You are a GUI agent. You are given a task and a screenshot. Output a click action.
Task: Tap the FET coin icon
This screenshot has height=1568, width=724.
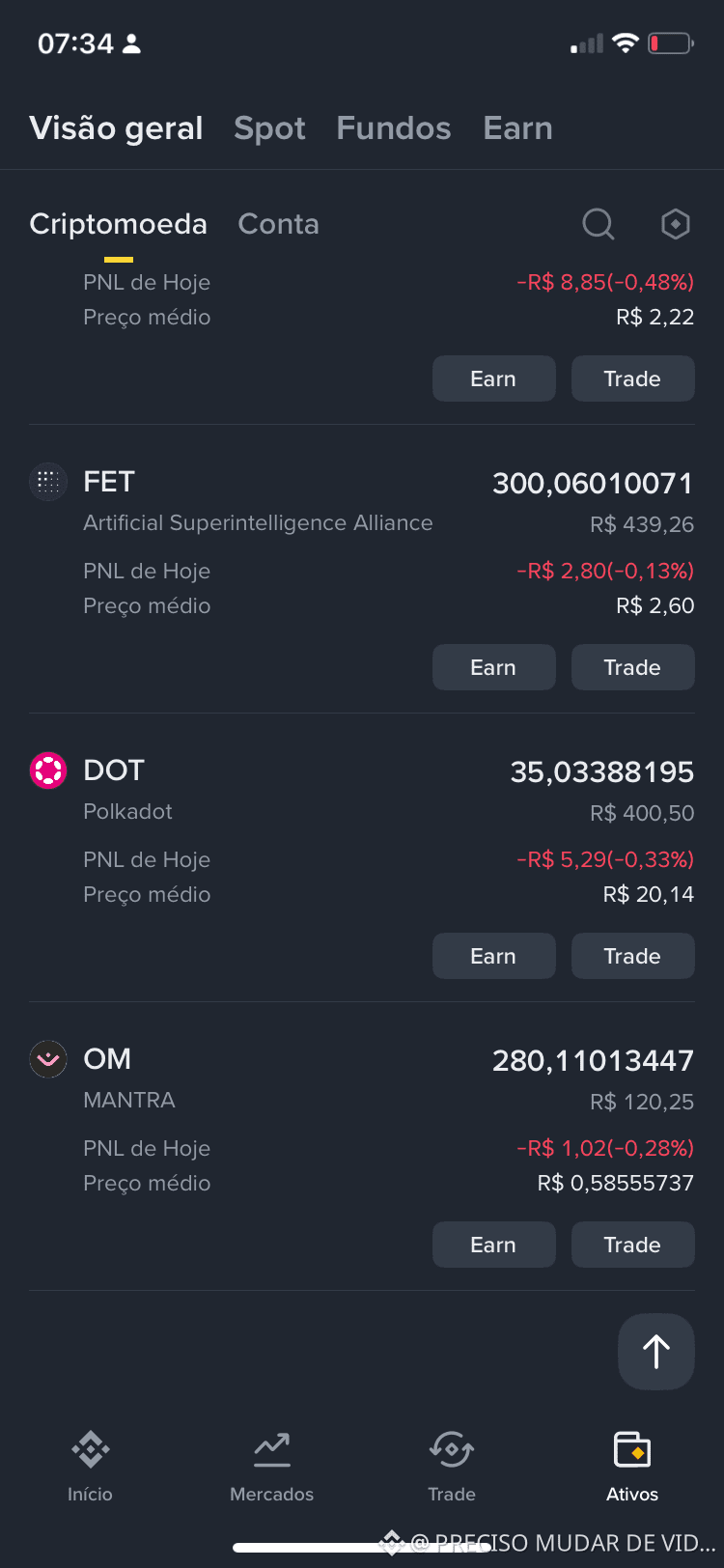click(x=48, y=481)
